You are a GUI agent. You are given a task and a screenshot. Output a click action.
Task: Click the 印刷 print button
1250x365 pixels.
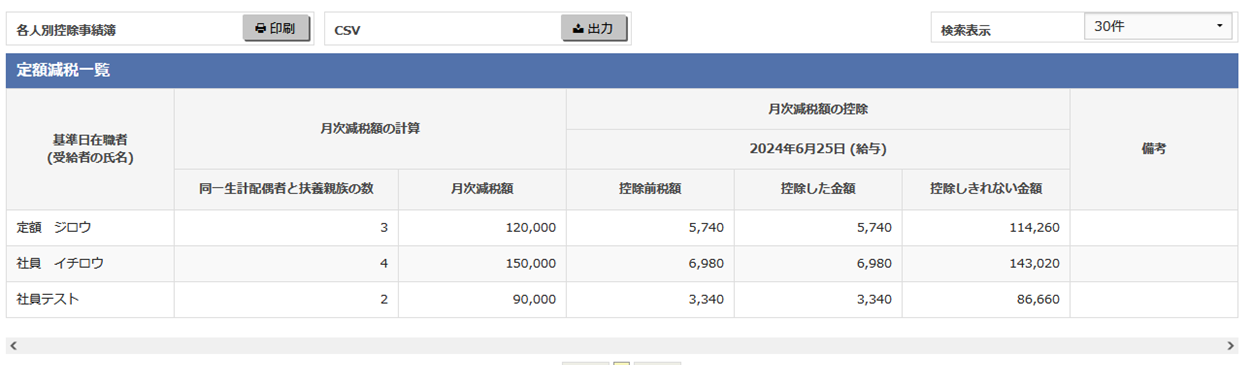click(276, 28)
